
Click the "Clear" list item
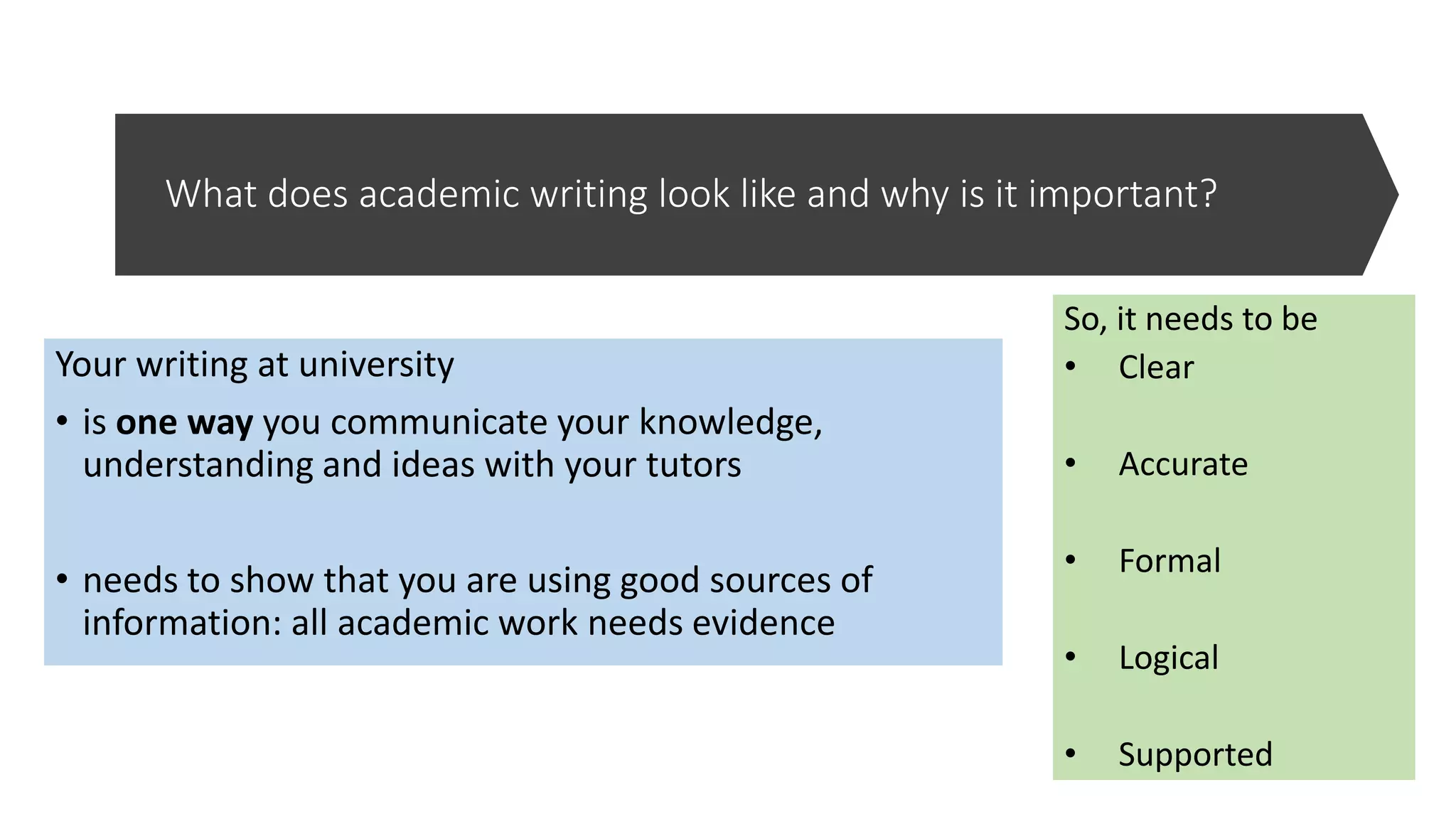click(x=1156, y=368)
